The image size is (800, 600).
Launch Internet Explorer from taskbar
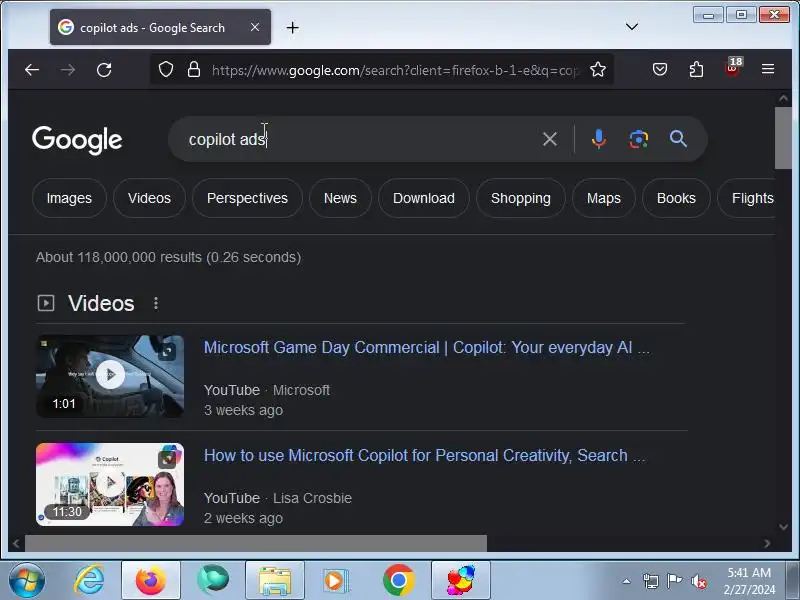pyautogui.click(x=89, y=580)
